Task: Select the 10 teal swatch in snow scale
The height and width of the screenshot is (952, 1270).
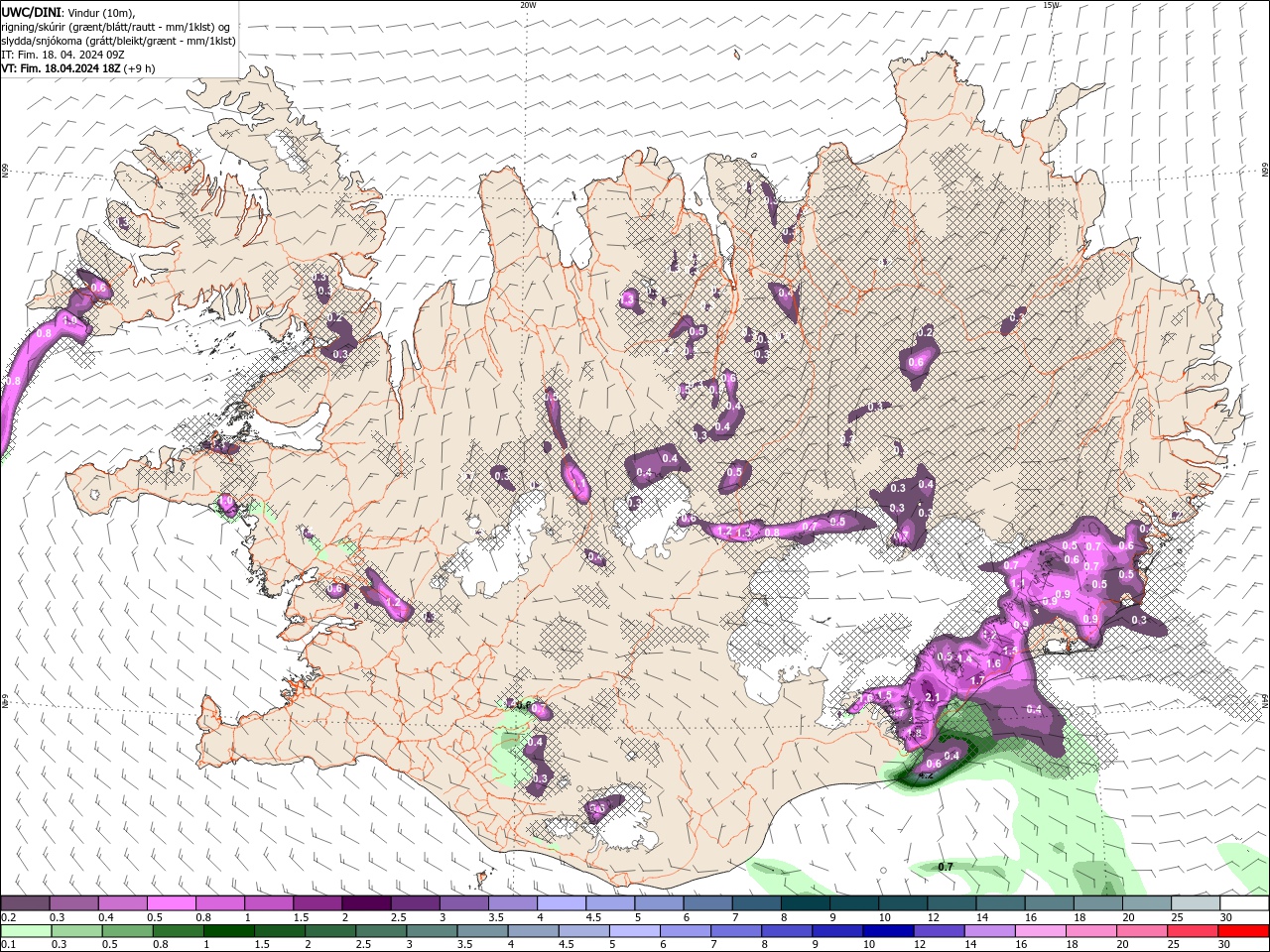Action: click(901, 903)
